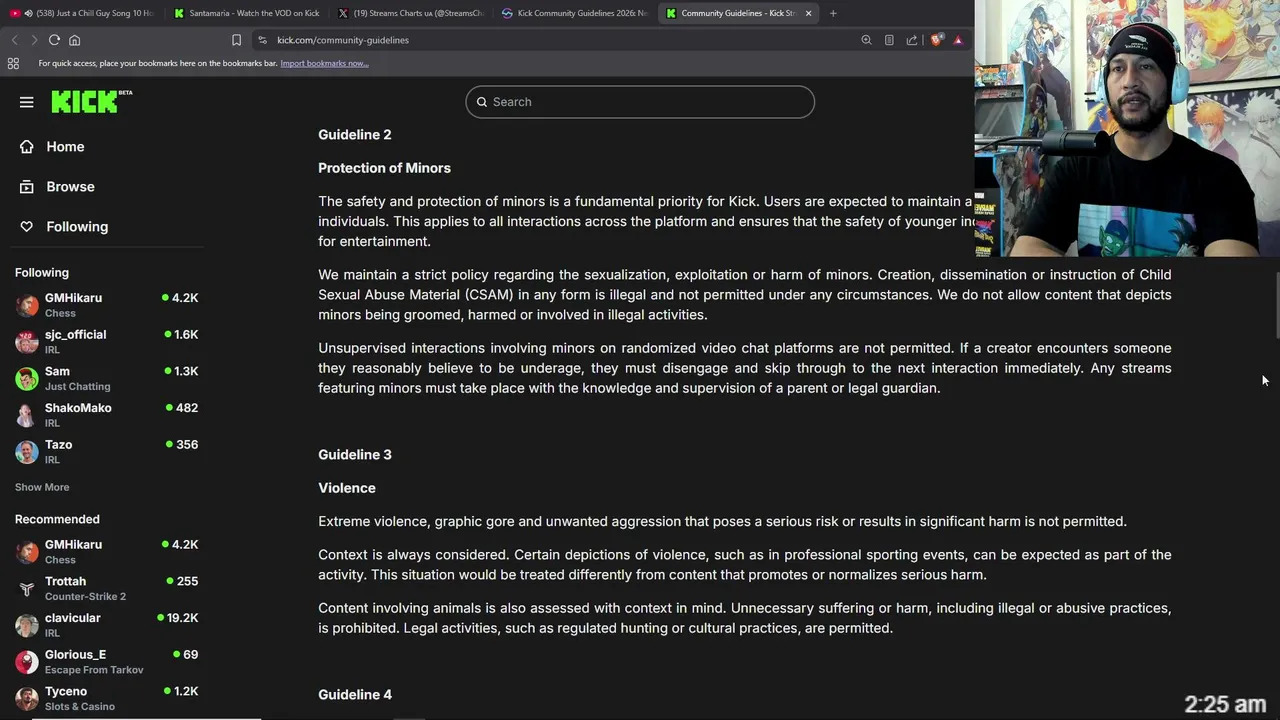Screen dimensions: 1280x720
Task: Click address bar URL kick.com/community-guidelines
Action: pyautogui.click(x=343, y=40)
